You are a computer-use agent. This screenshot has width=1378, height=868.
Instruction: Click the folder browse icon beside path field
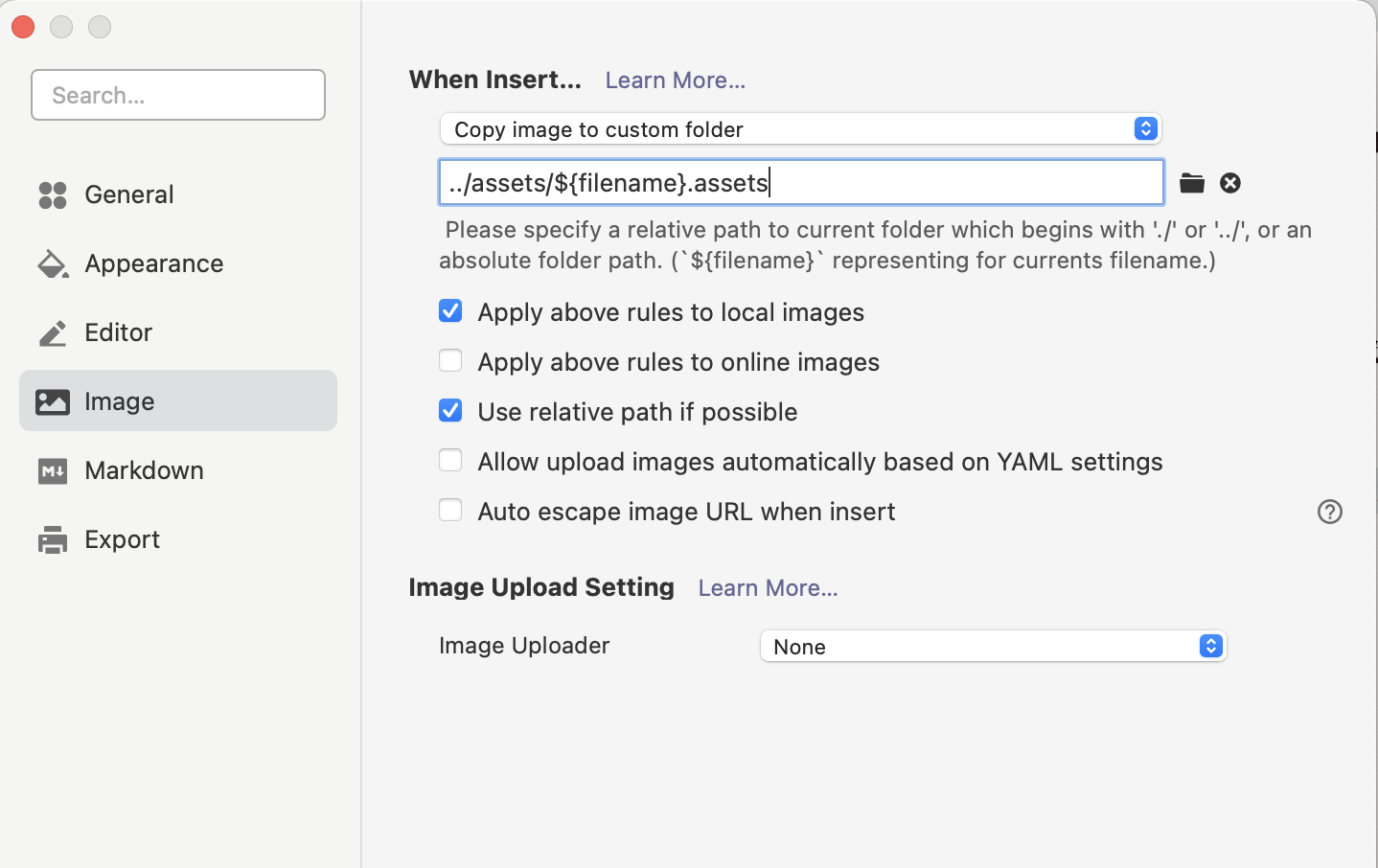click(1191, 183)
